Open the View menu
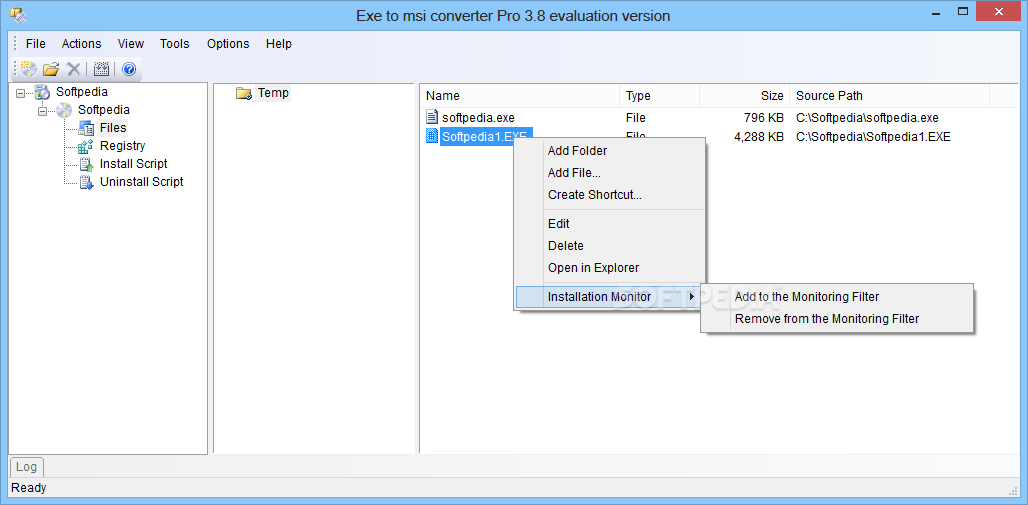 point(130,44)
